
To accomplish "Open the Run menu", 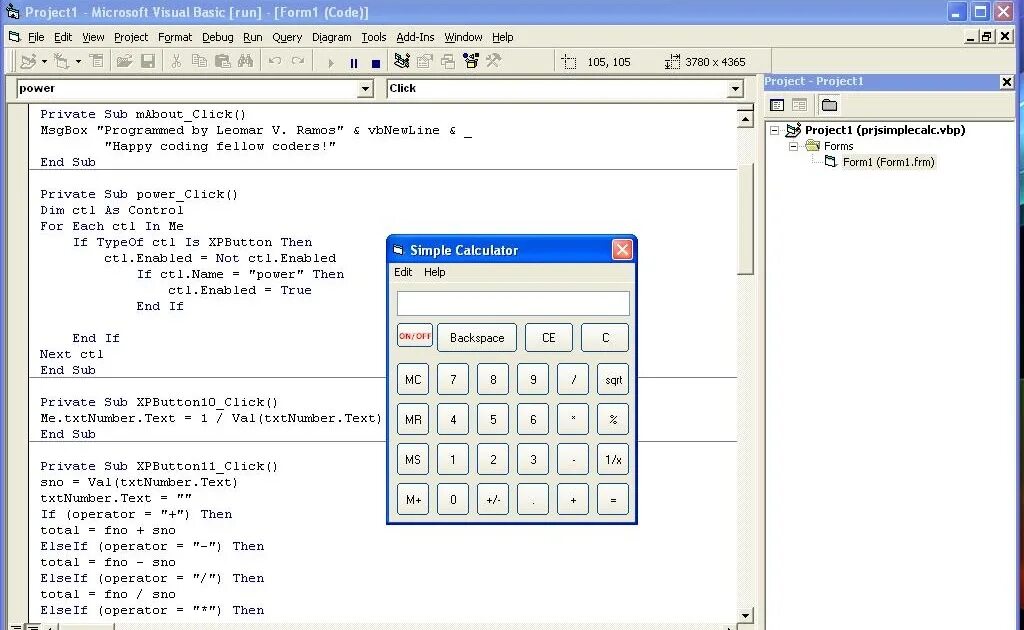I will tap(253, 37).
